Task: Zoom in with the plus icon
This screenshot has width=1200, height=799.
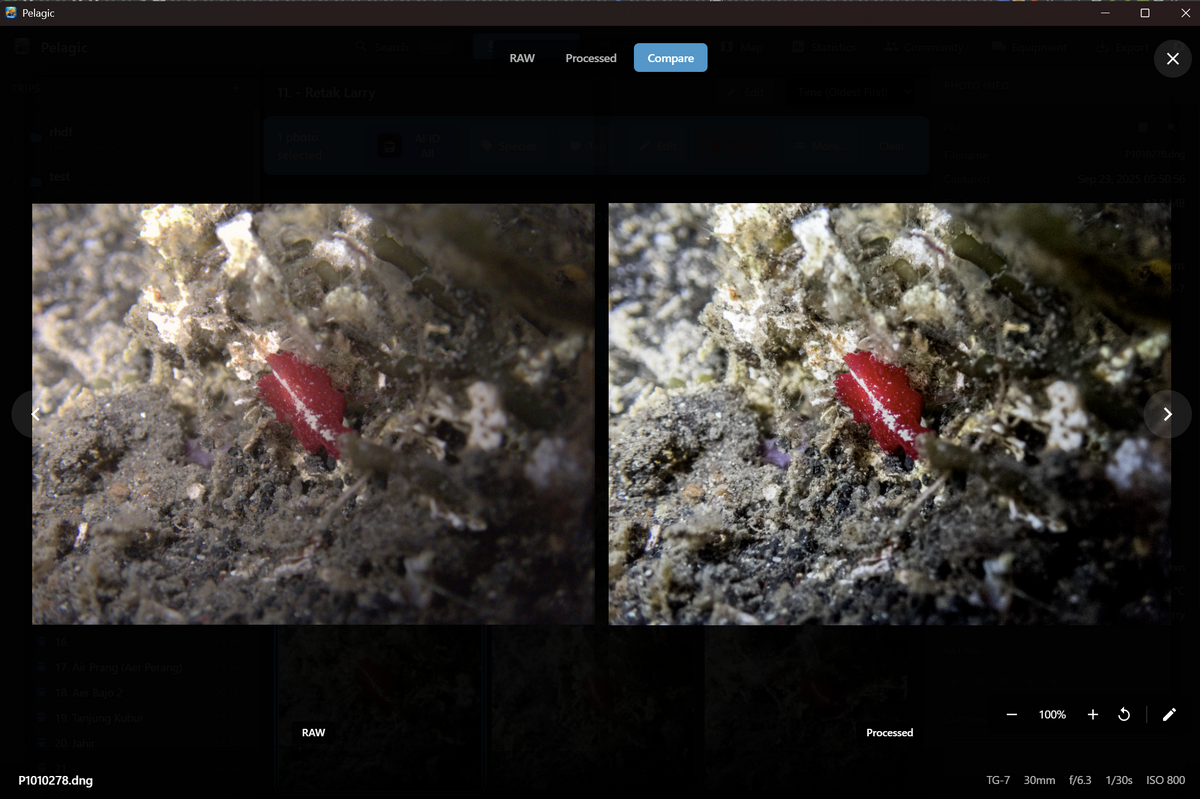Action: [1092, 715]
